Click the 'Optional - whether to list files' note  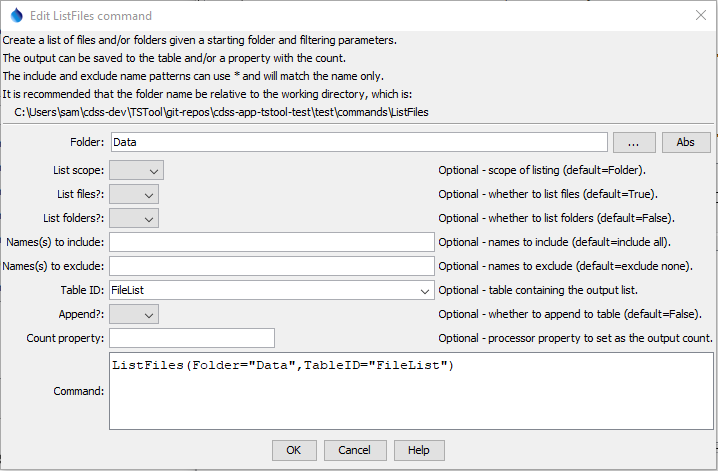pos(548,194)
